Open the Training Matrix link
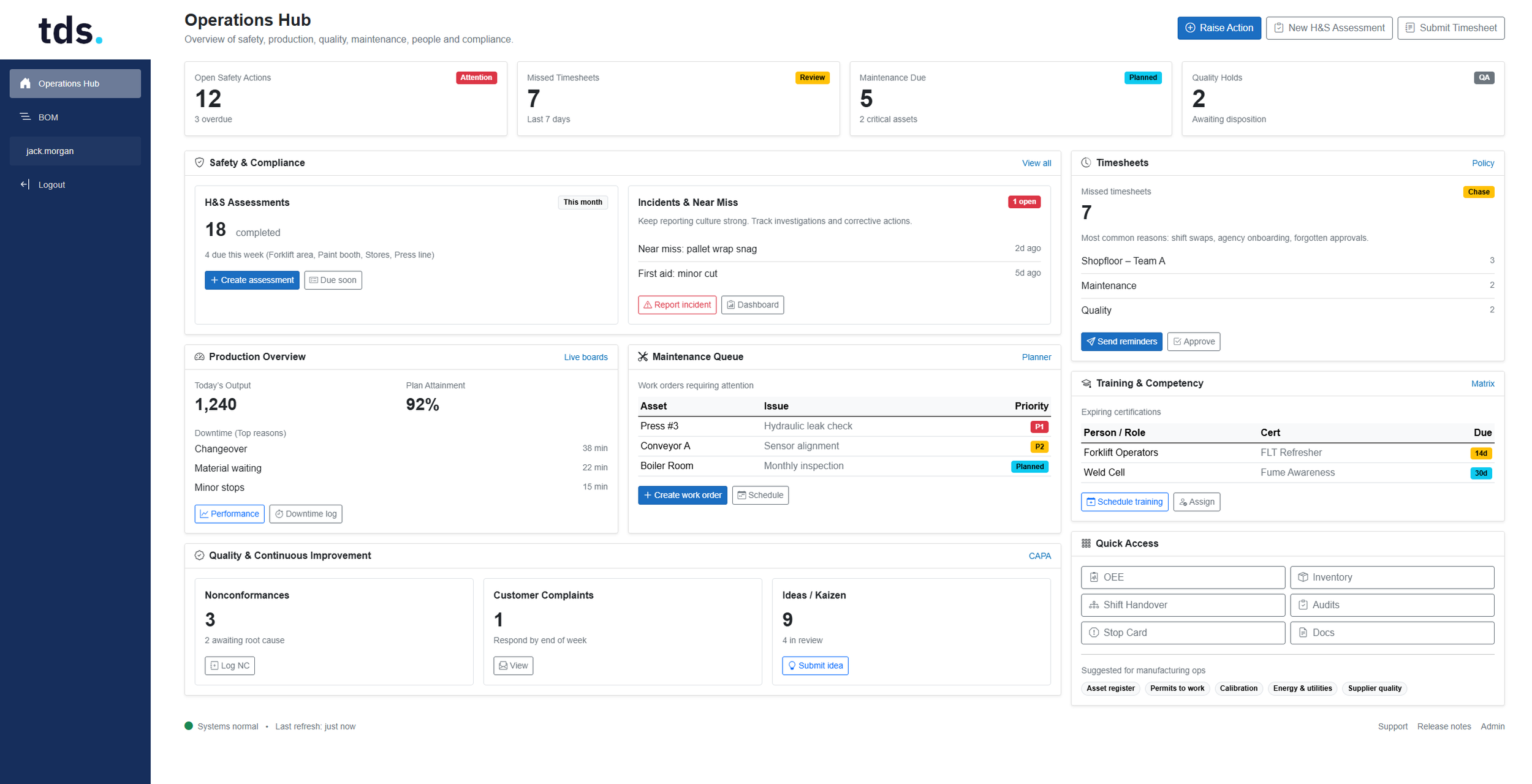The image size is (1532, 784). point(1482,383)
